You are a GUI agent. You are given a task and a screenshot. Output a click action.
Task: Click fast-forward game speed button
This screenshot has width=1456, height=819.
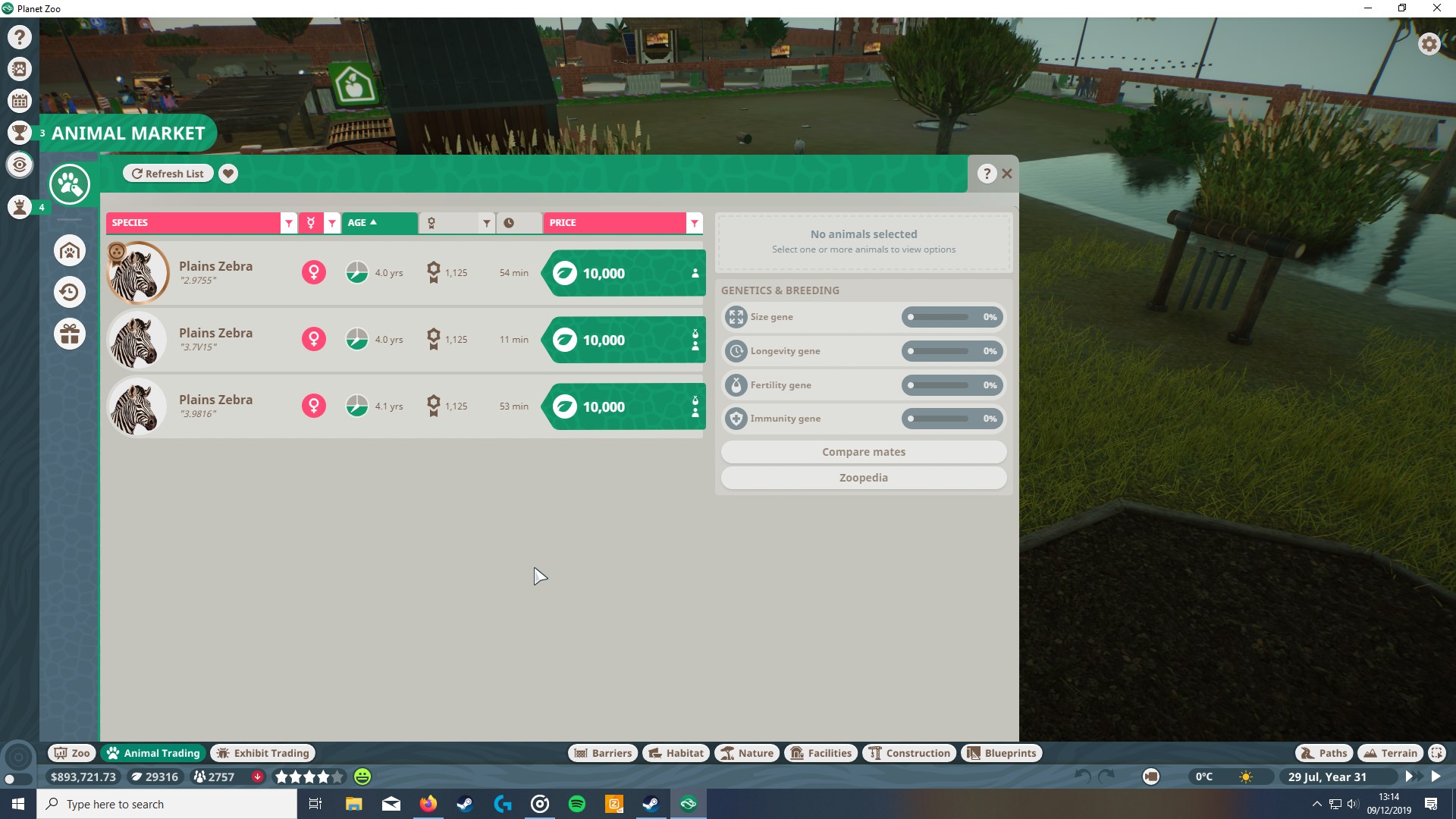click(x=1412, y=777)
